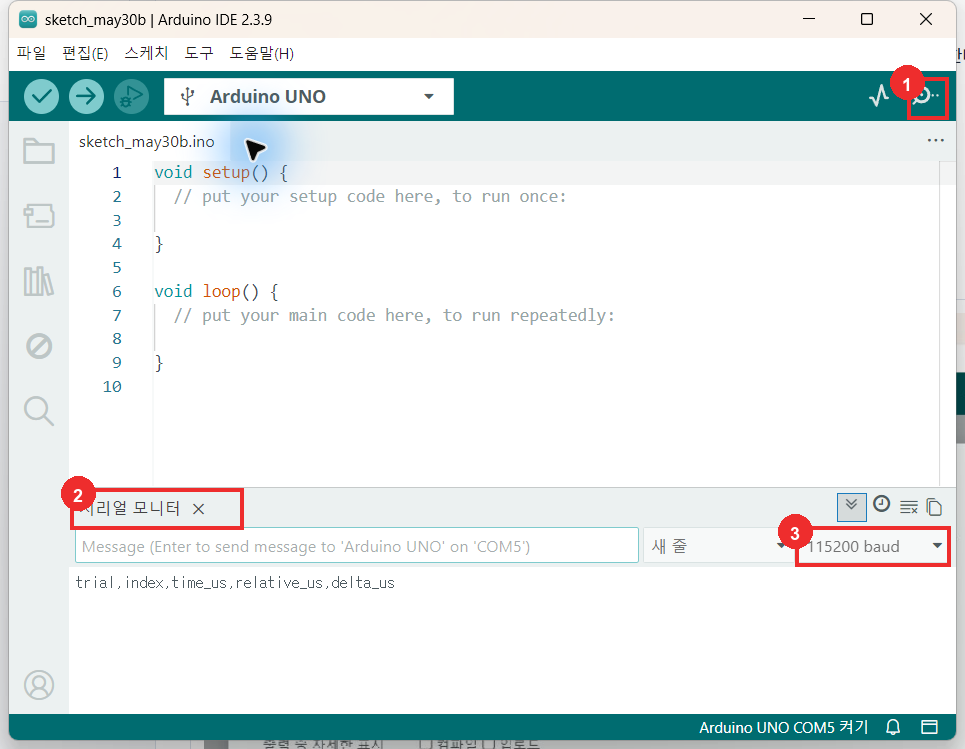Open the 파일 menu
965x749 pixels.
[31, 54]
